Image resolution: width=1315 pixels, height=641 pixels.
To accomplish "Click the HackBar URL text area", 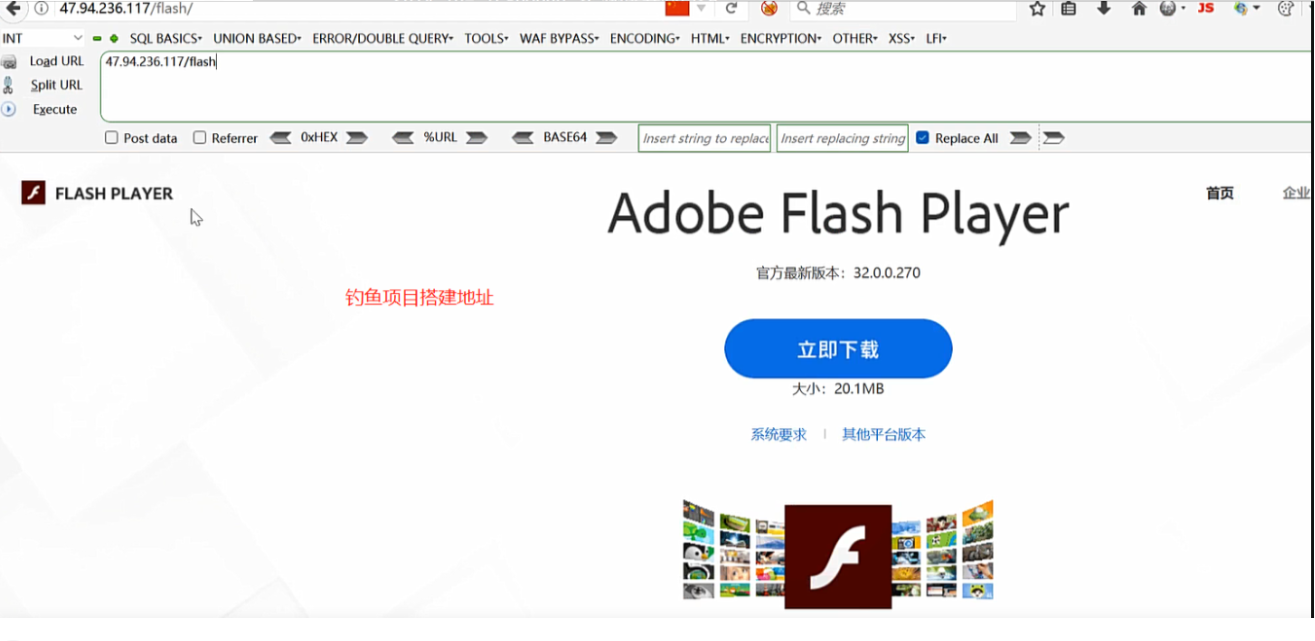I will (706, 86).
